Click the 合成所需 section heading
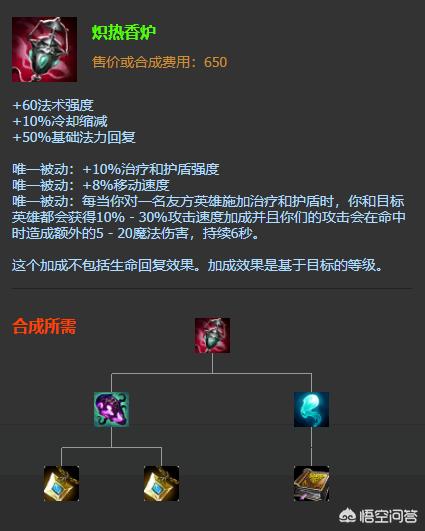425x531 pixels. (44, 326)
